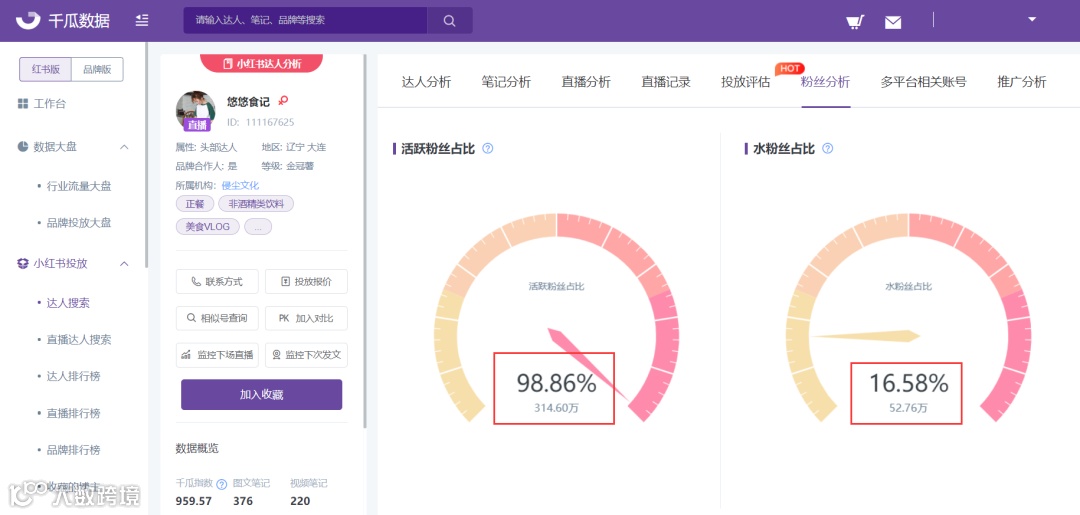Open the shopping cart icon
1080x515 pixels.
[855, 22]
